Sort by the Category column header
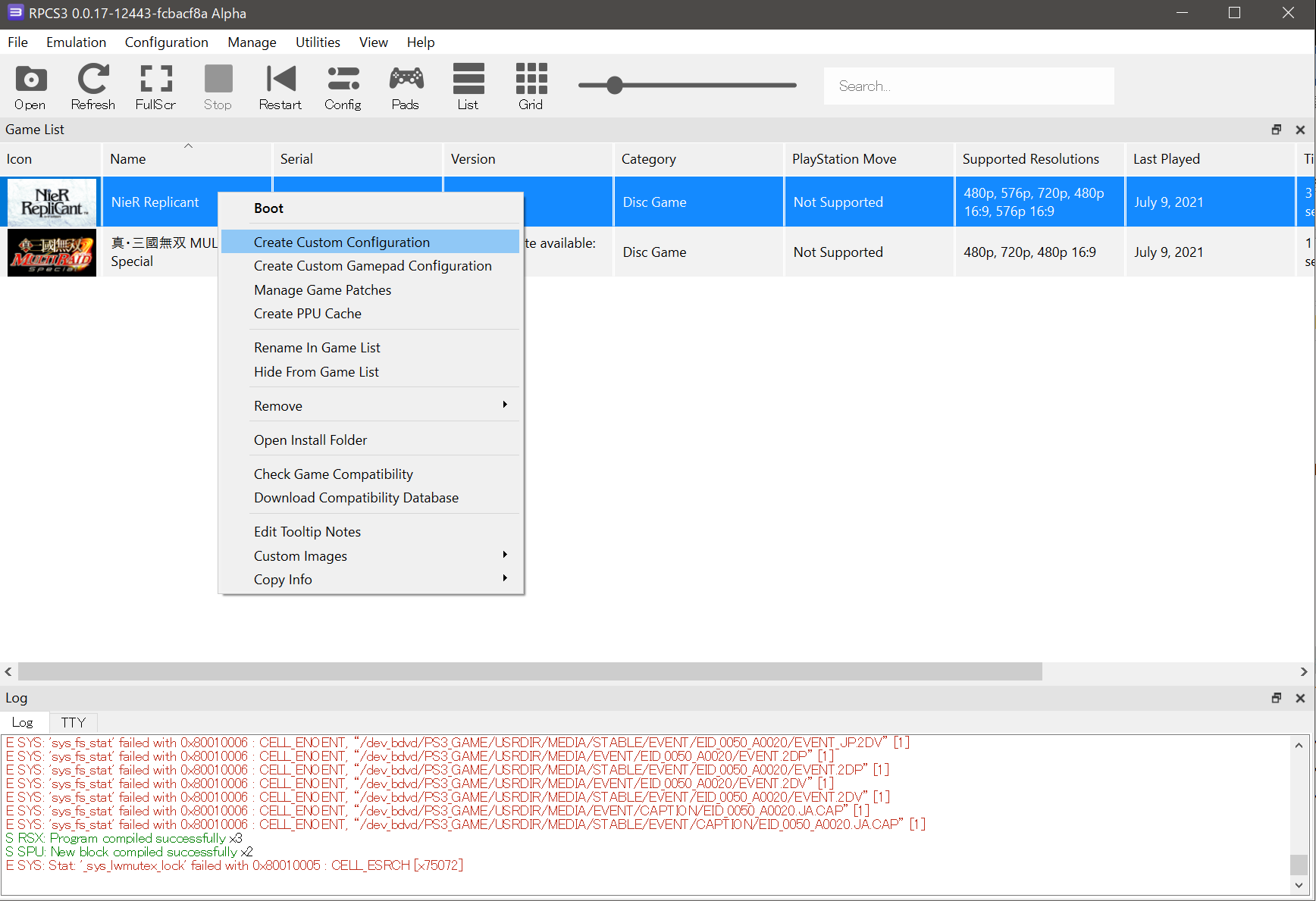 tap(698, 159)
